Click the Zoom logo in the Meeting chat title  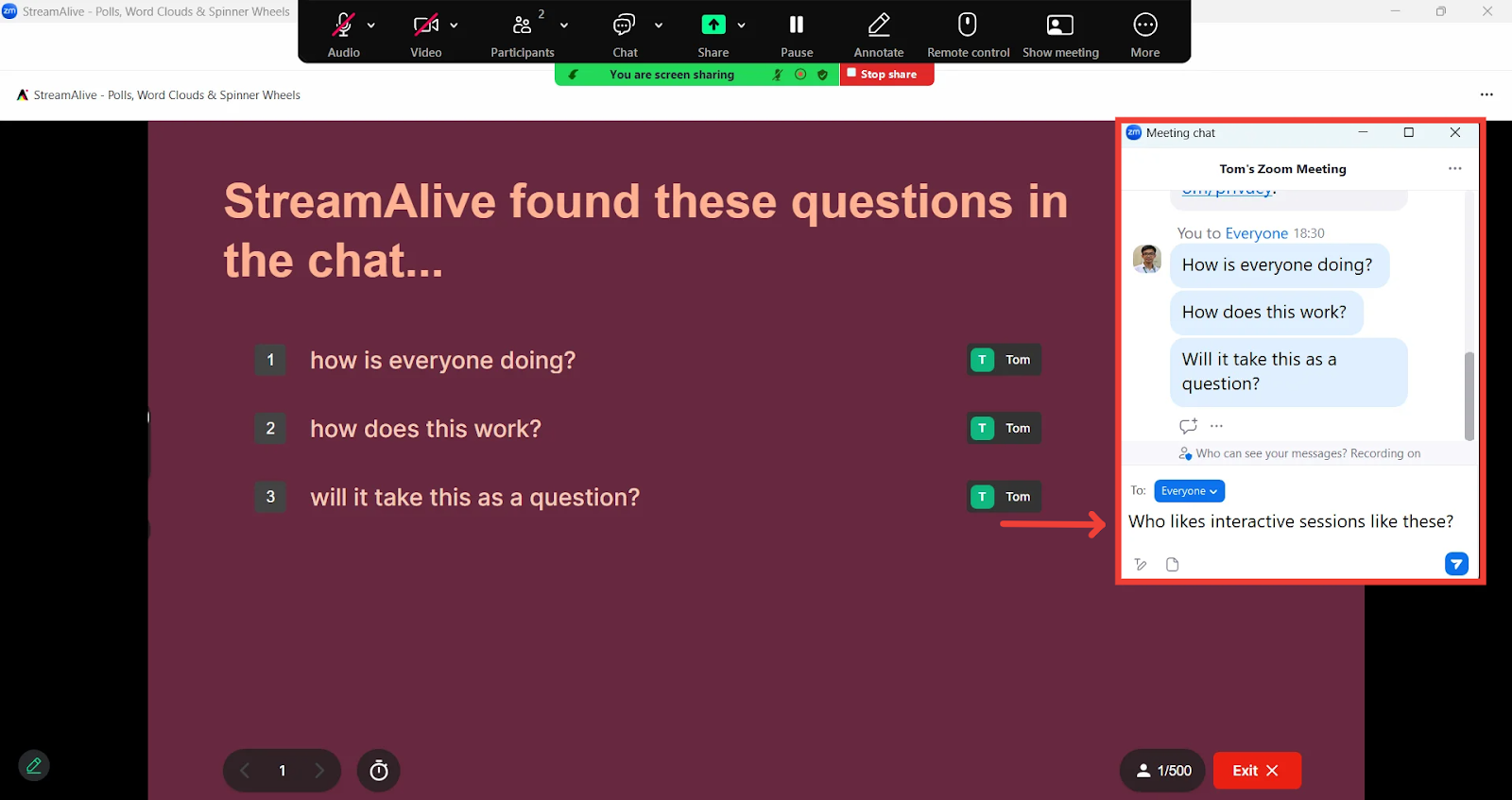point(1134,133)
